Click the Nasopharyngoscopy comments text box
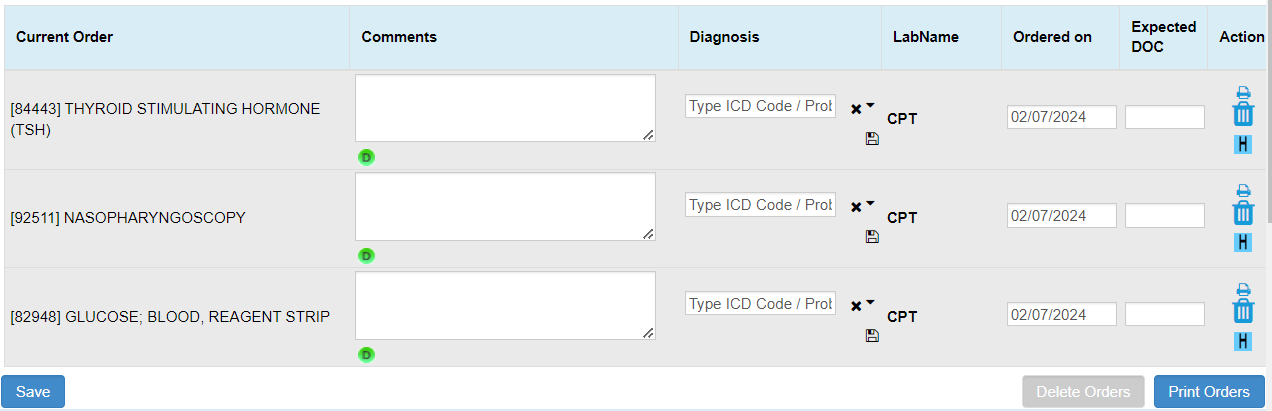The width and height of the screenshot is (1272, 411). [x=505, y=207]
